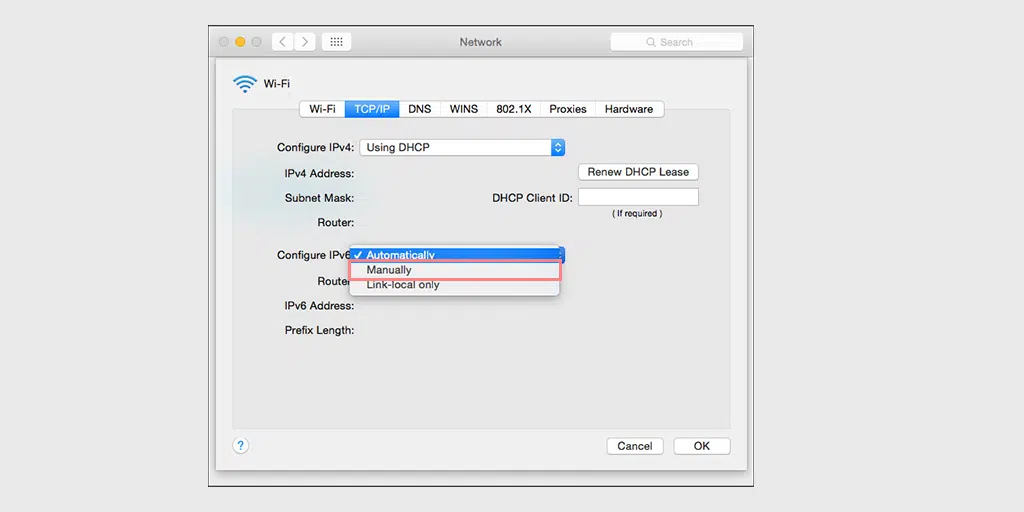Switch to the Wi-Fi tab
The image size is (1024, 512).
tap(322, 109)
